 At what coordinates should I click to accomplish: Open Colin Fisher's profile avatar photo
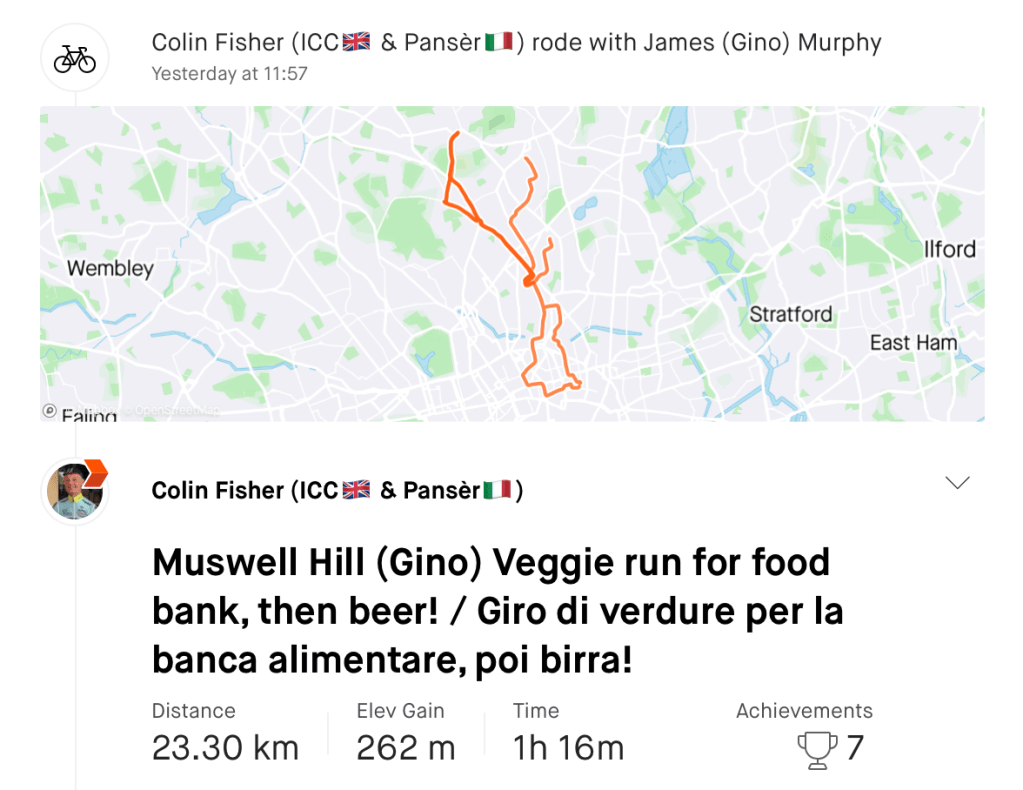coord(73,491)
